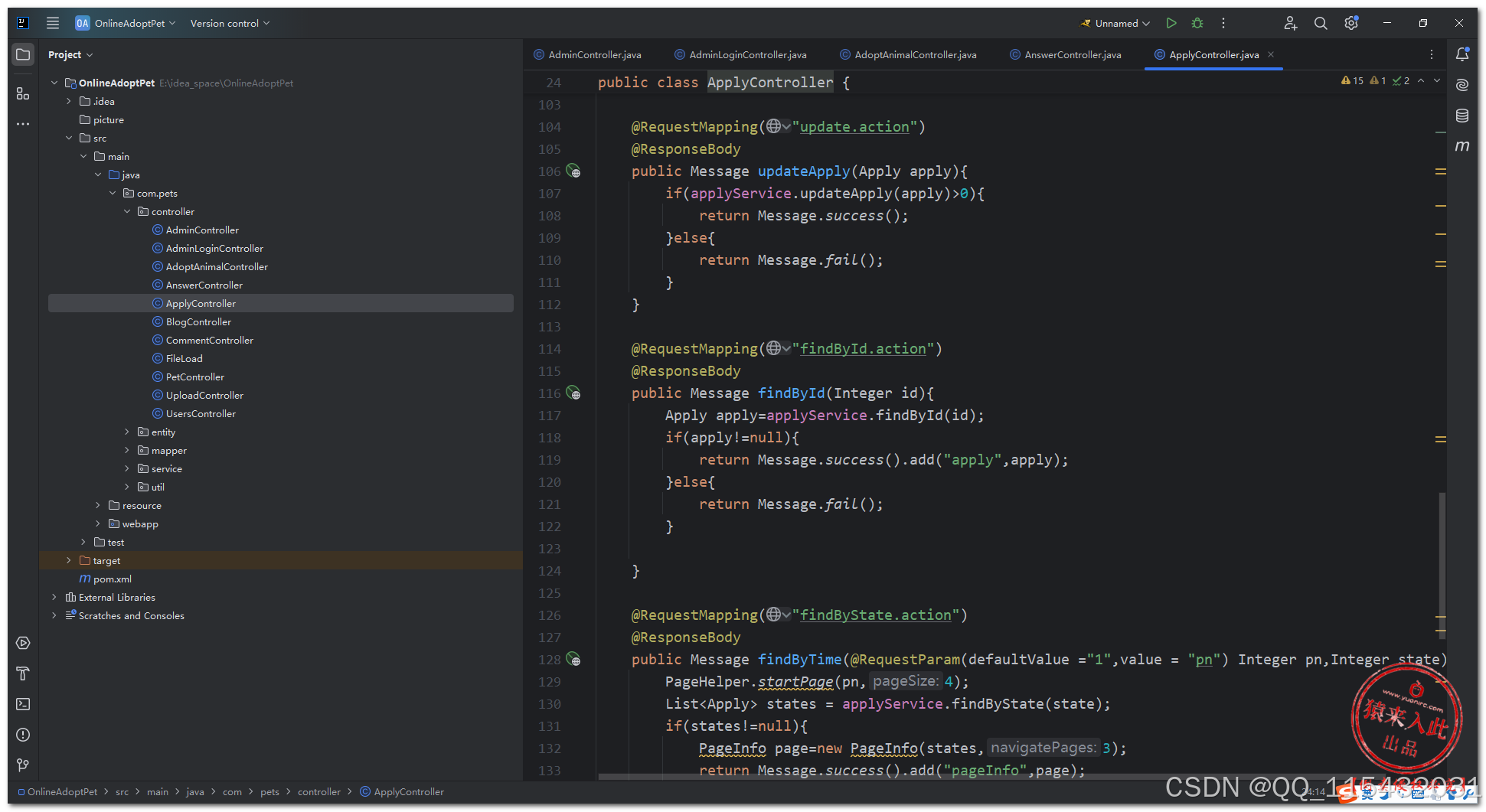This screenshot has width=1486, height=812.
Task: Open the AI Assistant spiral icon
Action: point(1462,85)
